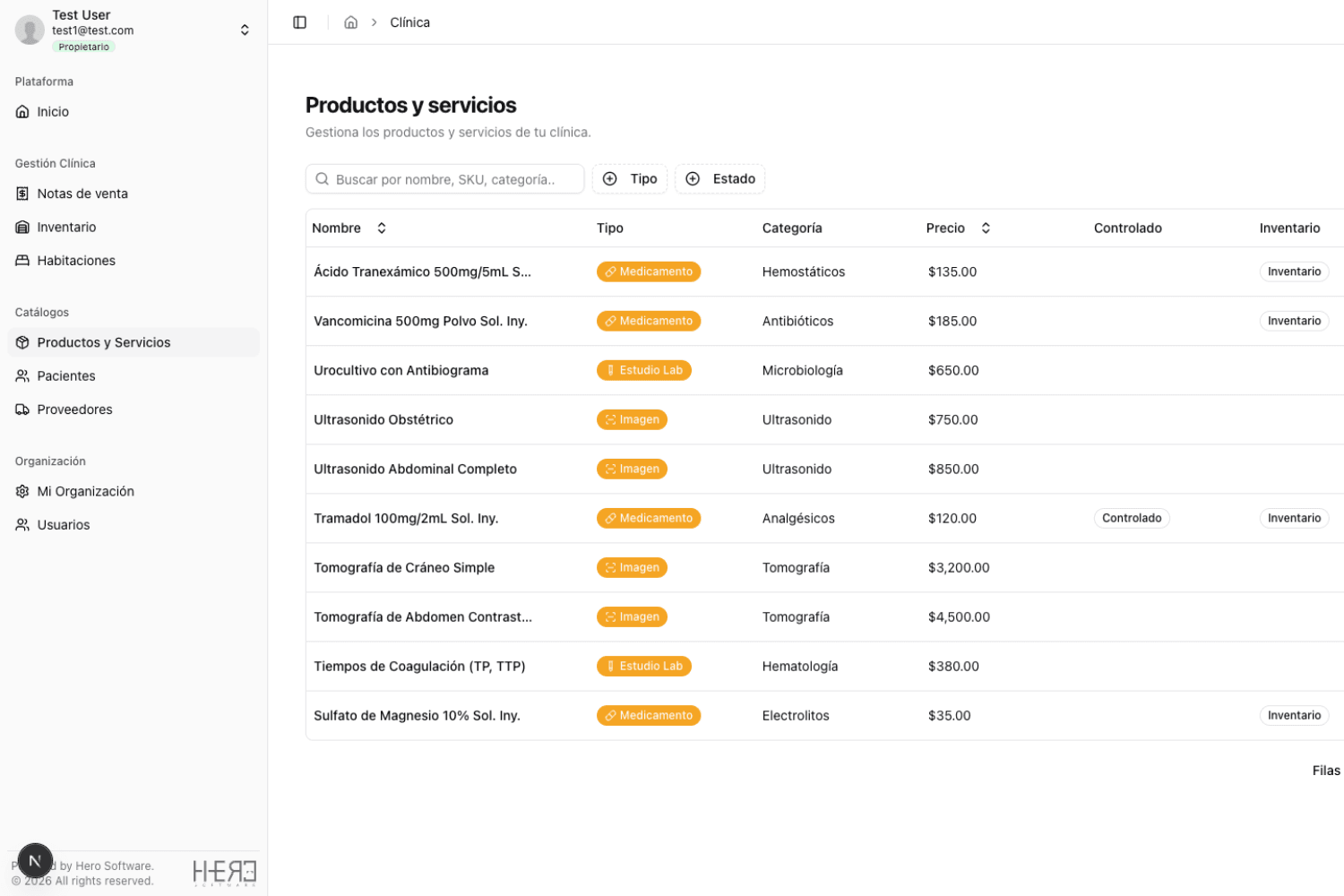Open Proveedores via its sidebar icon
The height and width of the screenshot is (896, 1344).
22,409
